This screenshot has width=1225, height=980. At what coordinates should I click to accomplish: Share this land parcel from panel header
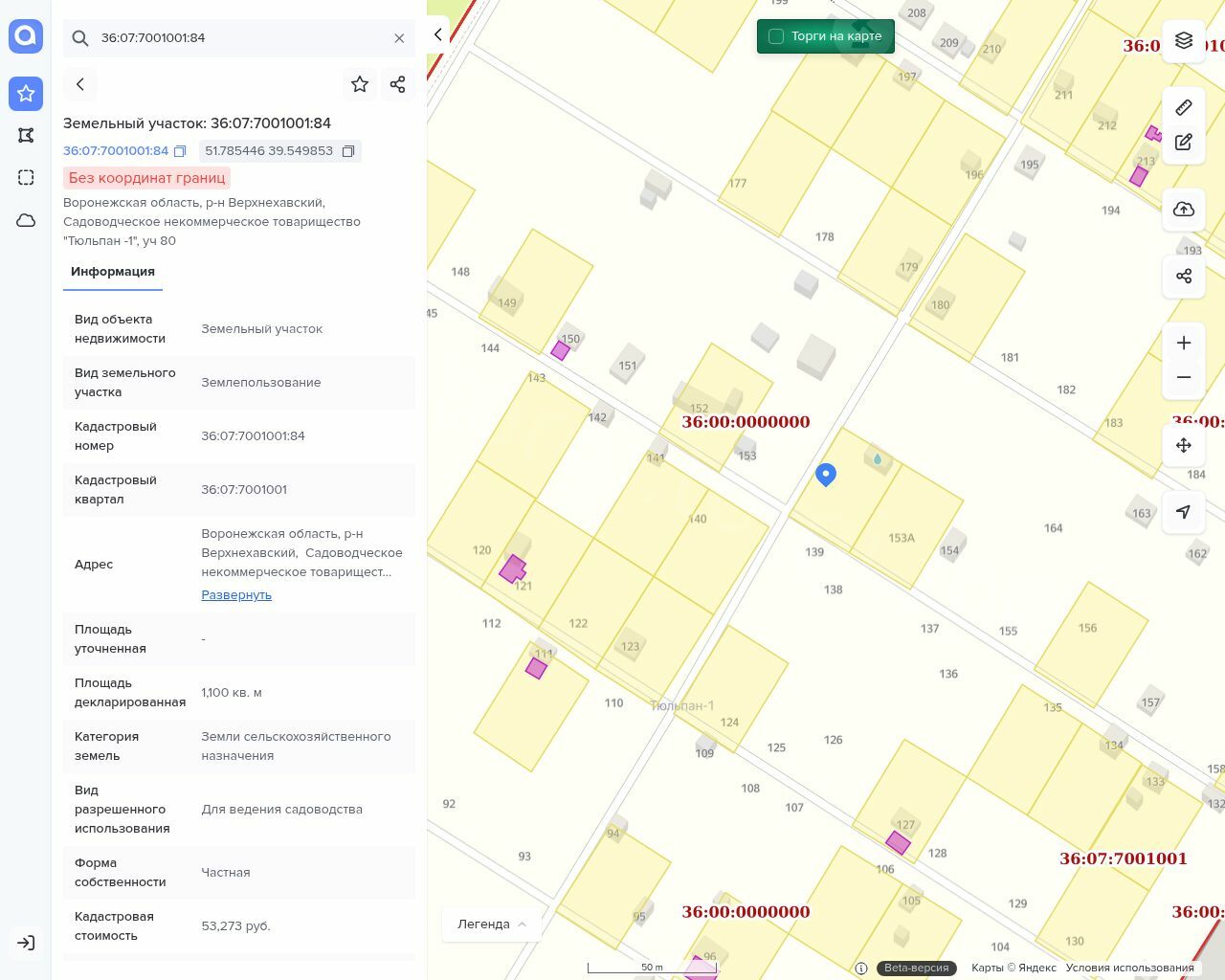(x=398, y=84)
